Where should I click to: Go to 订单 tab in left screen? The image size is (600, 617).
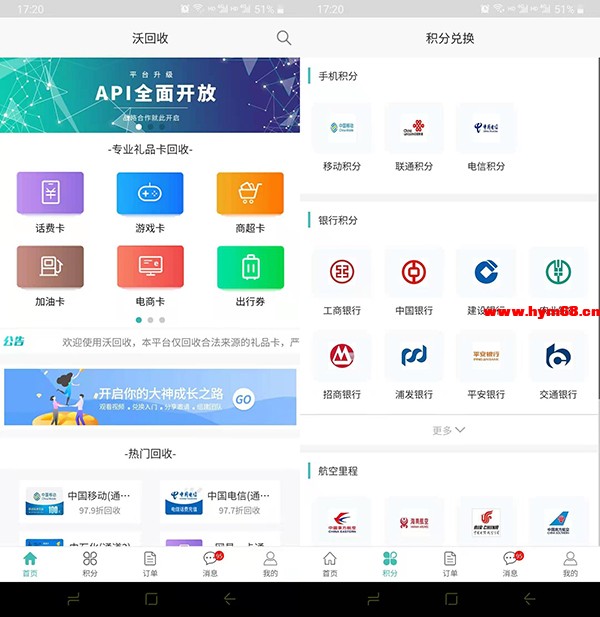(x=150, y=564)
